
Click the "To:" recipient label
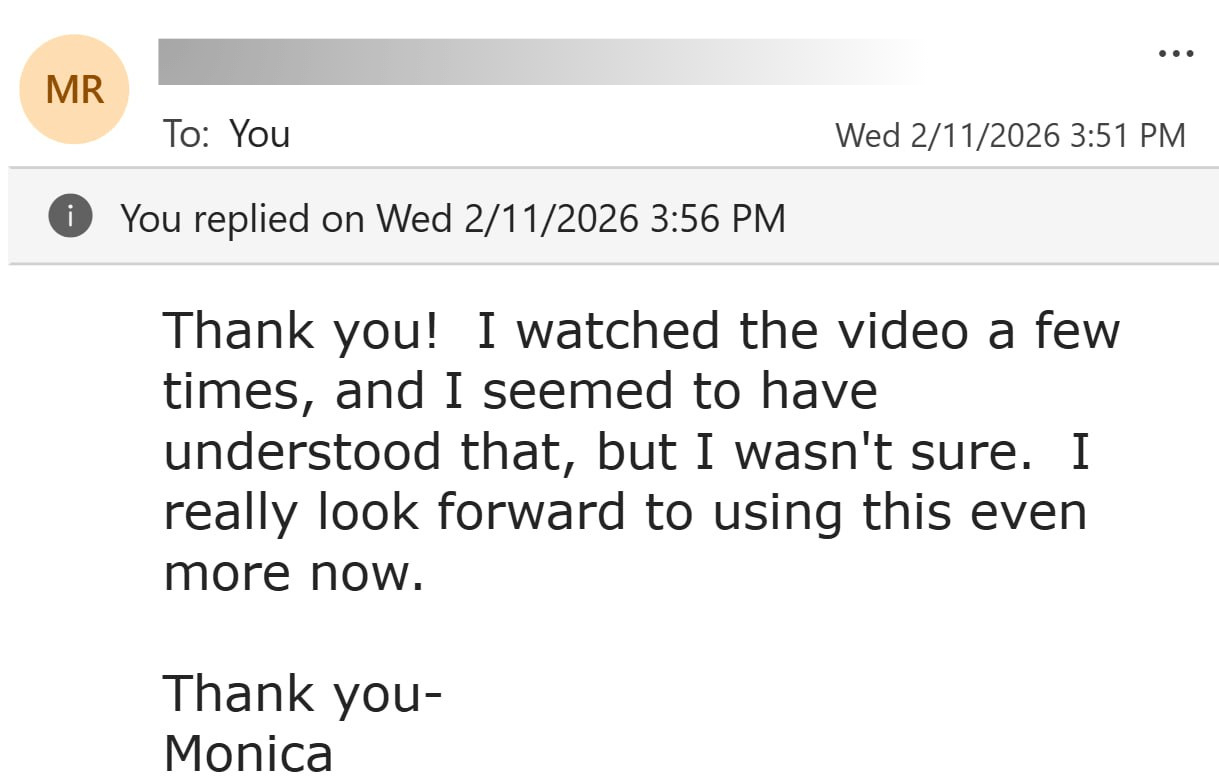coord(187,134)
